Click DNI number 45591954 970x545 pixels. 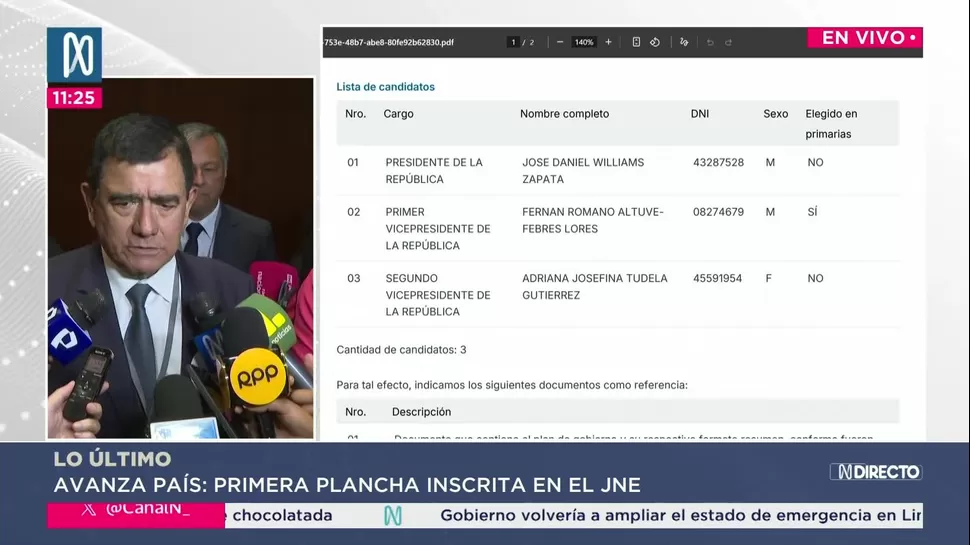coord(717,278)
